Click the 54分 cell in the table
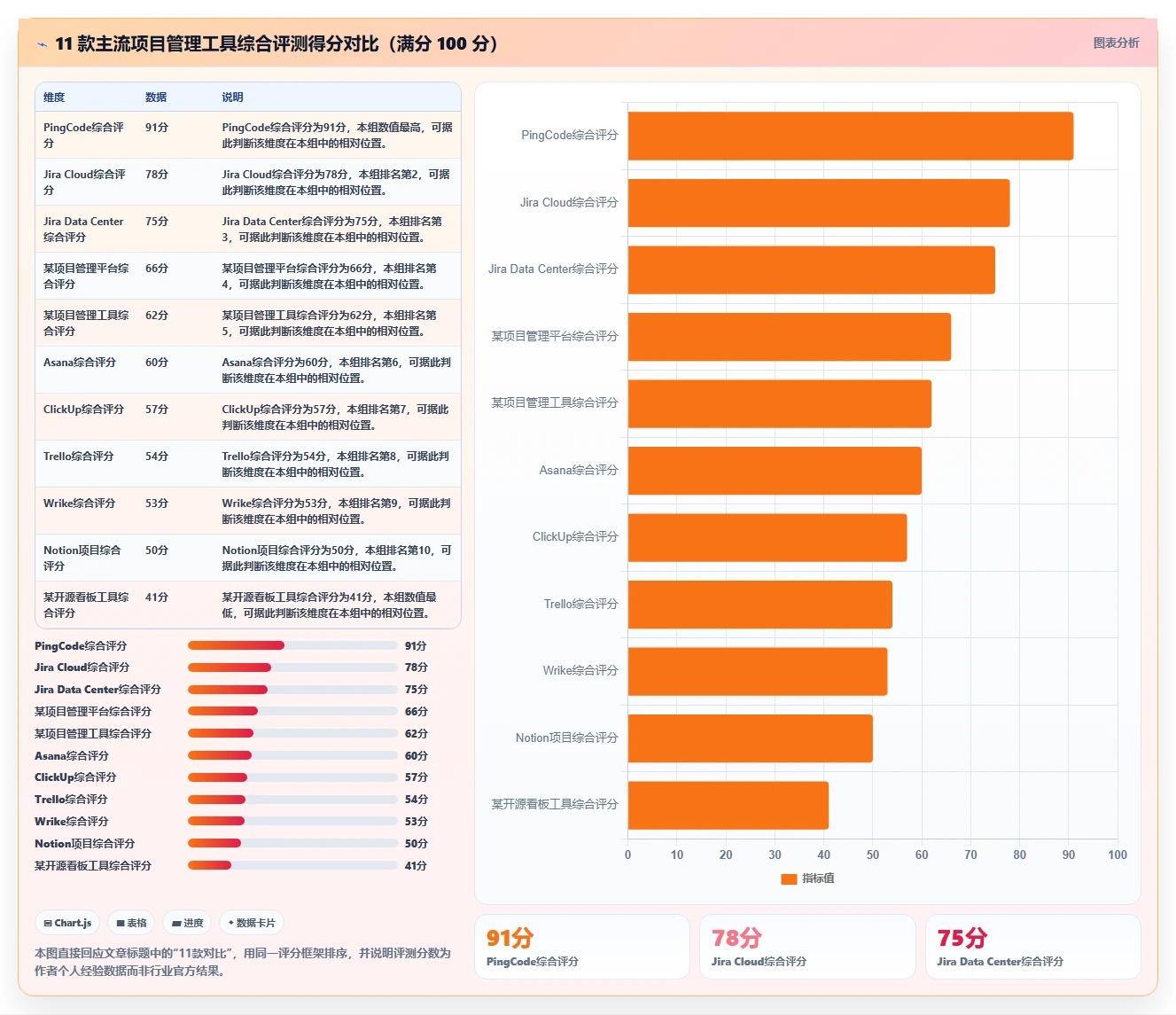 click(x=157, y=457)
